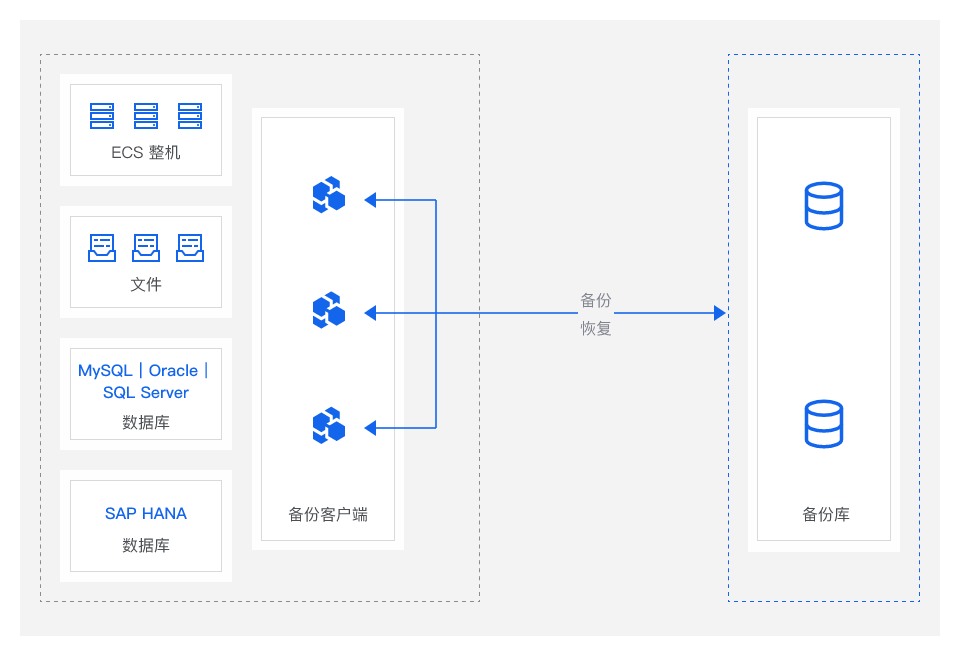Click the '备份客户端' label
Viewport: 960px width, 656px height.
click(x=328, y=514)
